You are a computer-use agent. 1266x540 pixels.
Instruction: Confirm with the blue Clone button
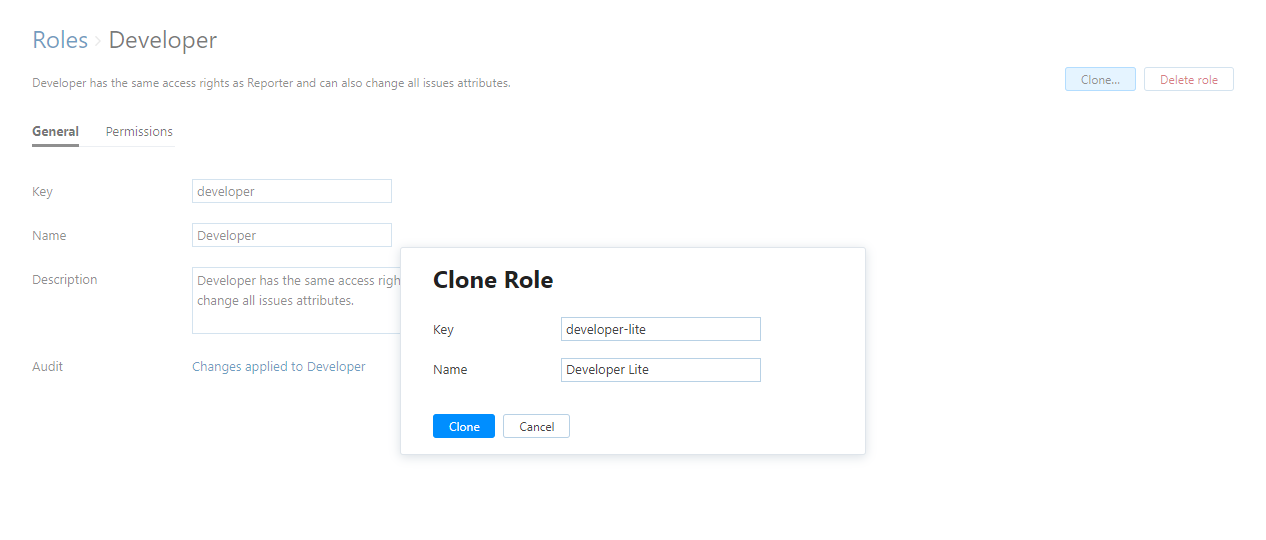click(x=464, y=427)
